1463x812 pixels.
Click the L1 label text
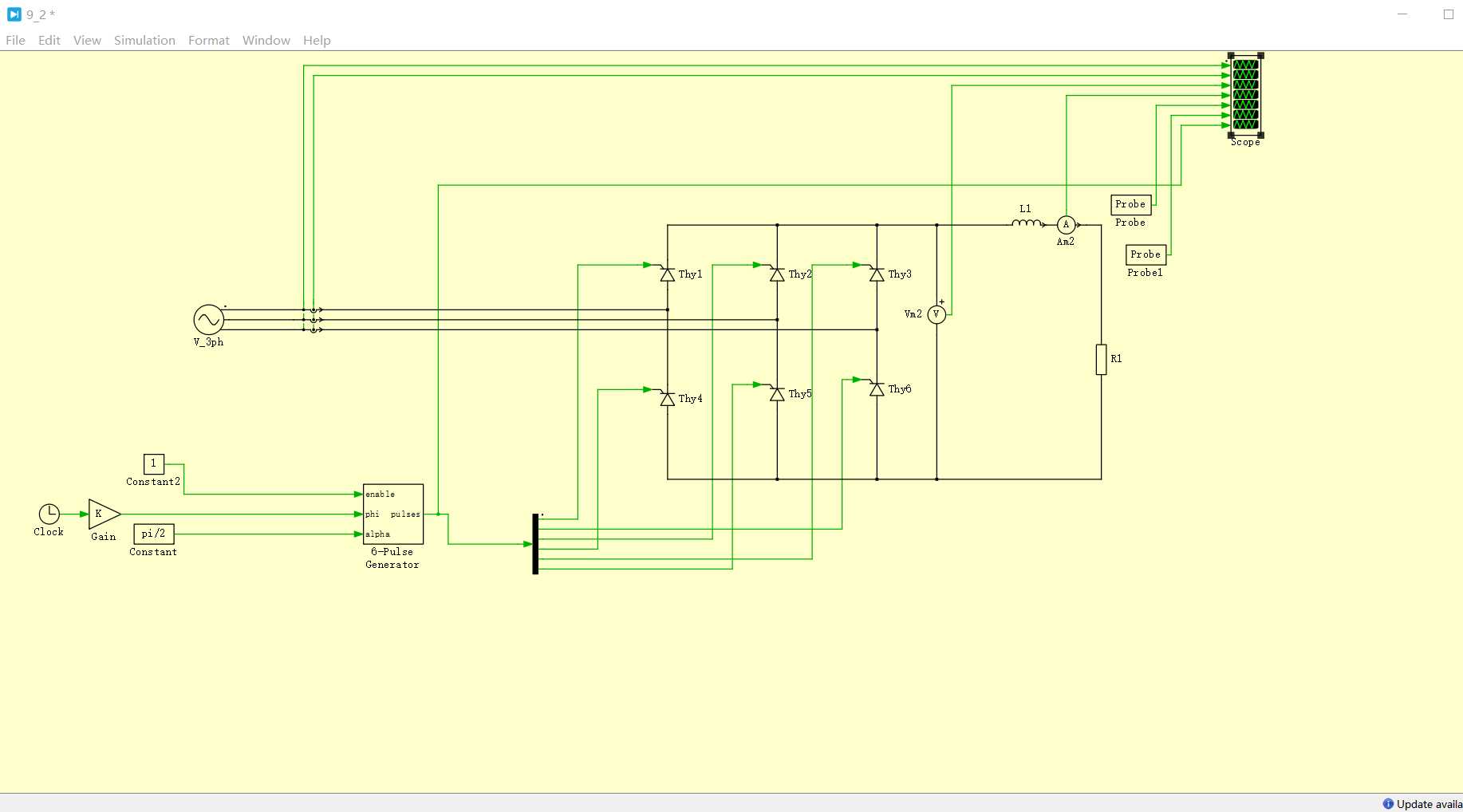(1025, 209)
